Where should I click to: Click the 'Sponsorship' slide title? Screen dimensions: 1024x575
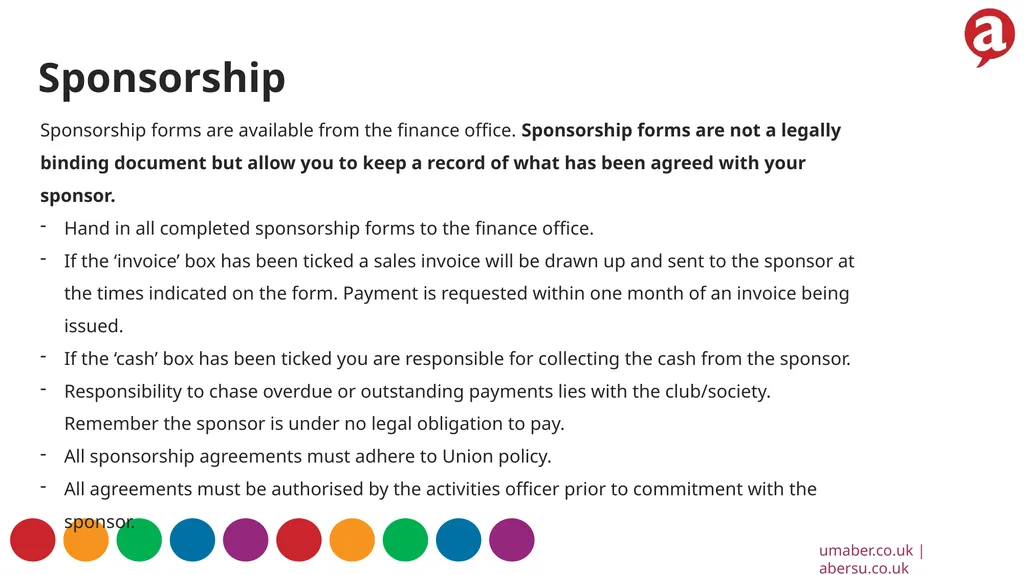(162, 79)
